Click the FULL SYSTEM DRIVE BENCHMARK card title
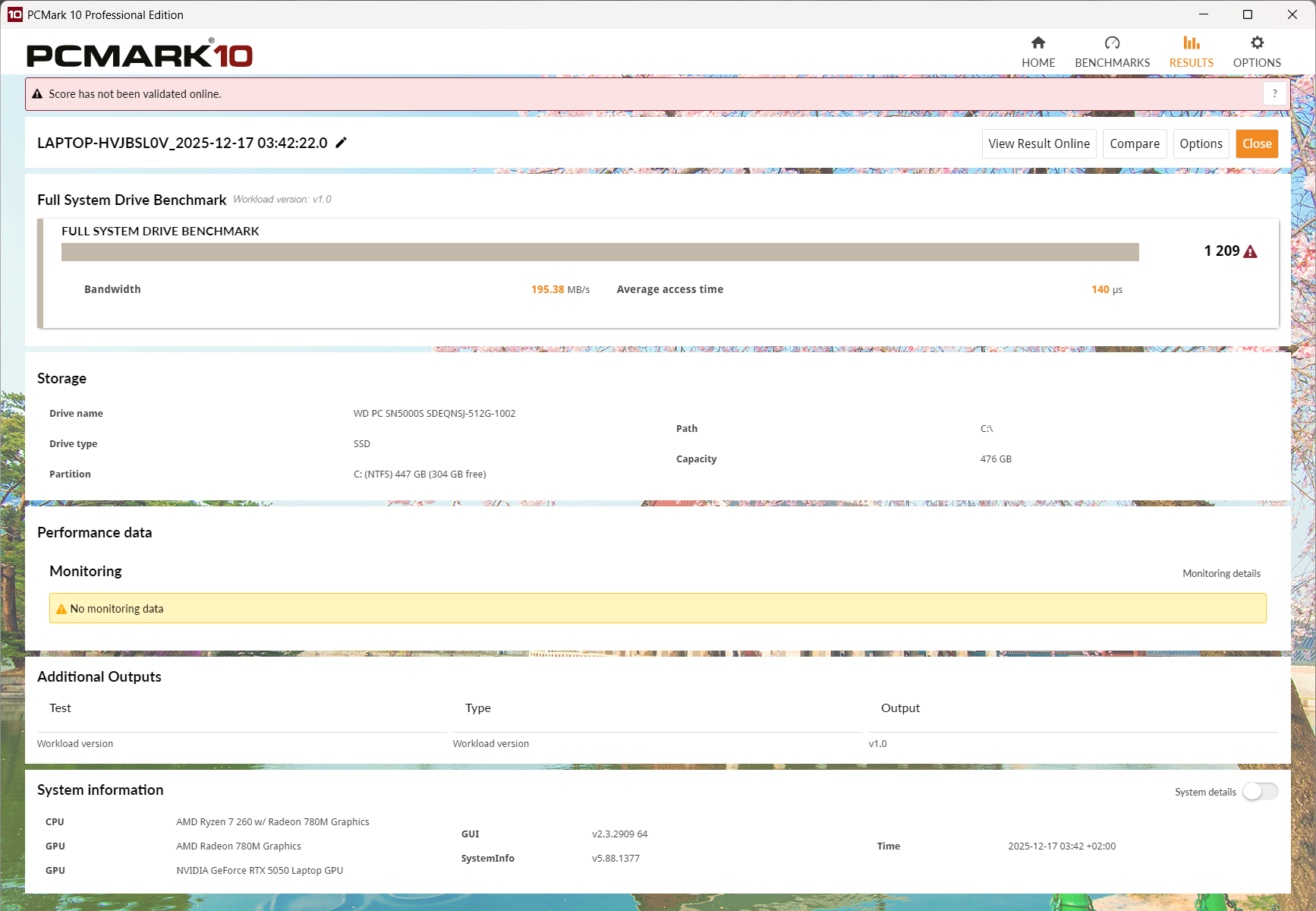The height and width of the screenshot is (911, 1316). (x=160, y=232)
